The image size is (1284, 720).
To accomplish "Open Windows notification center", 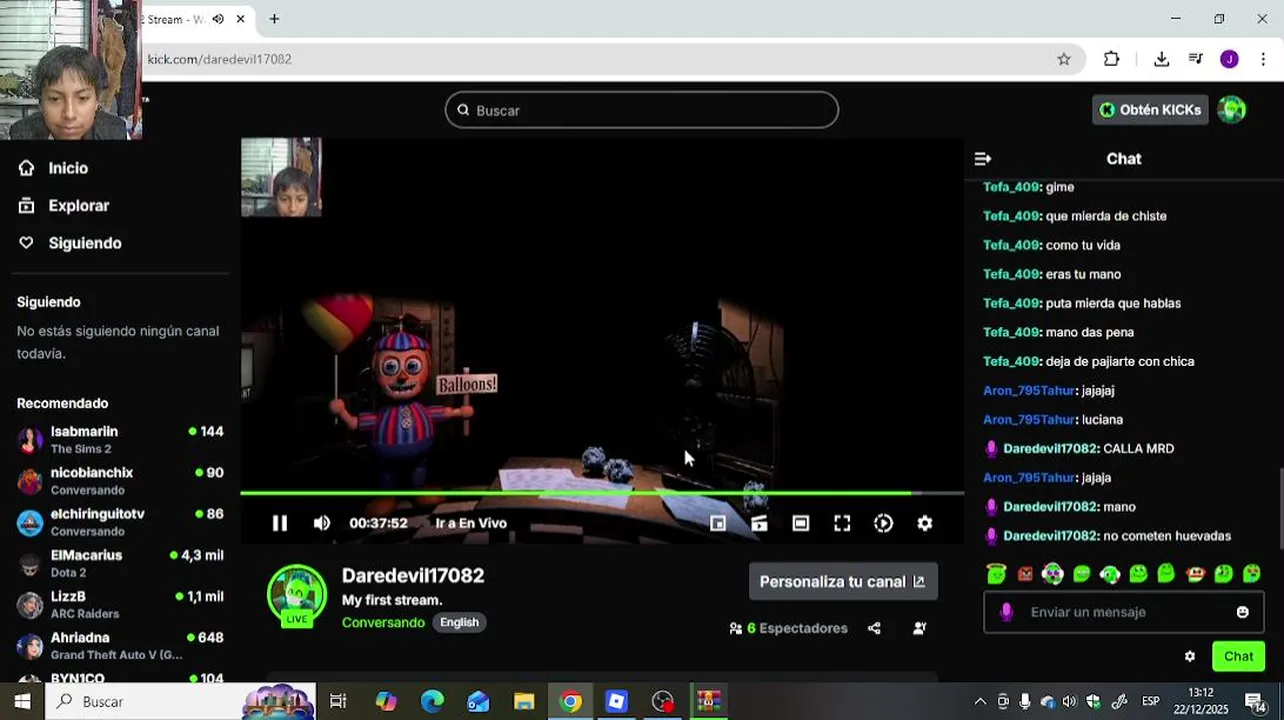I will pyautogui.click(x=1256, y=702).
